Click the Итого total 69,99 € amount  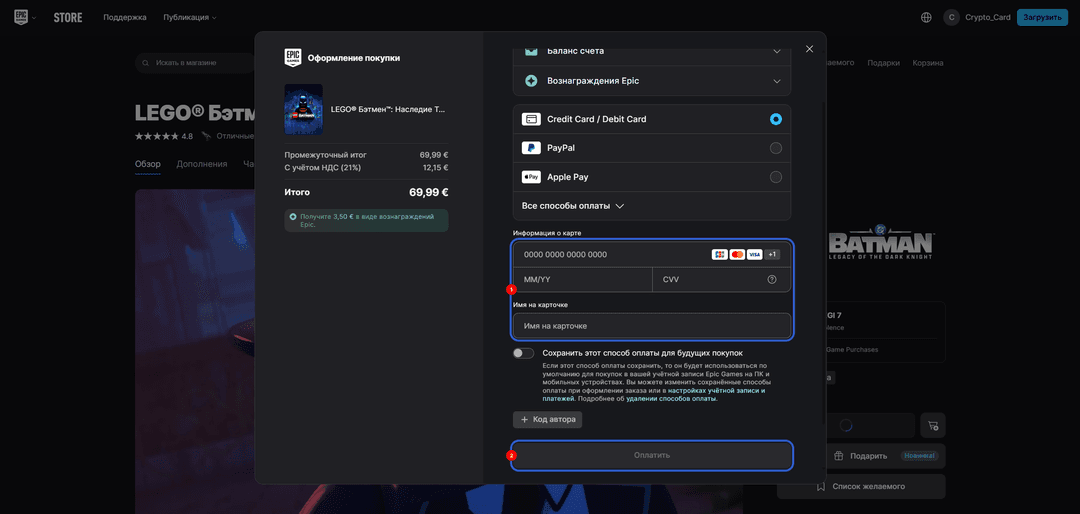coord(428,193)
